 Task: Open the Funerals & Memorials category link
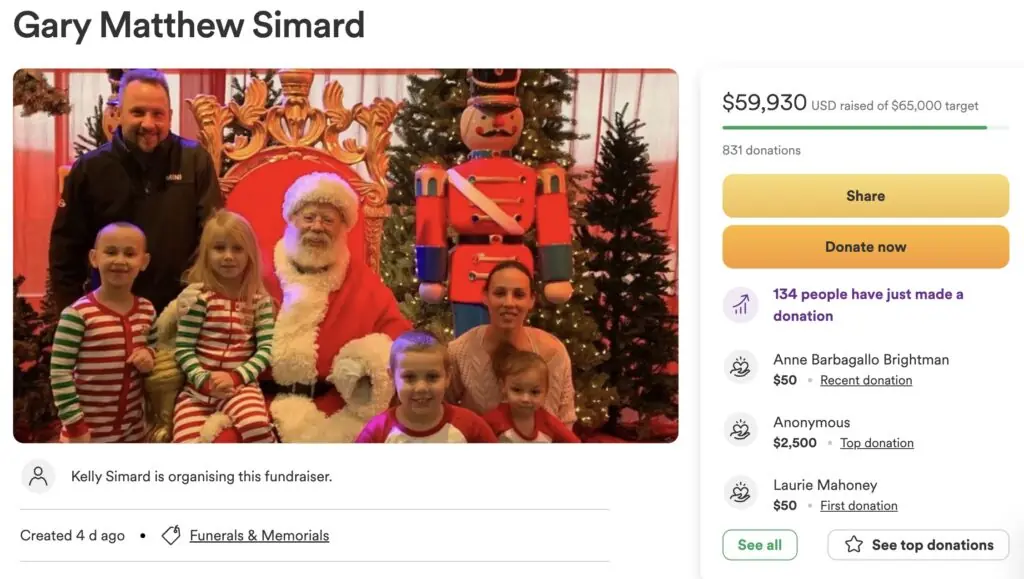[259, 536]
